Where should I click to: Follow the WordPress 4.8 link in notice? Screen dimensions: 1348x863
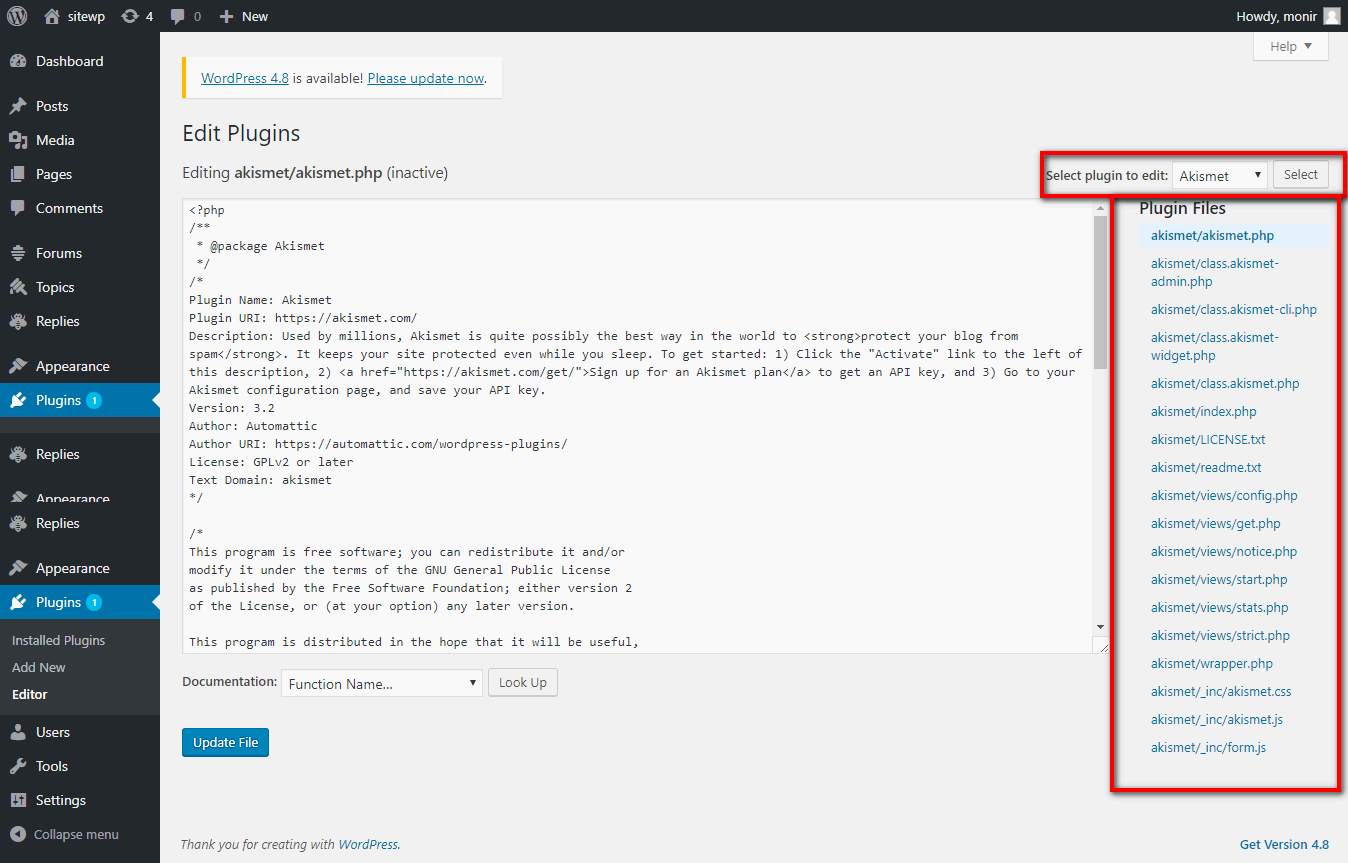(245, 78)
